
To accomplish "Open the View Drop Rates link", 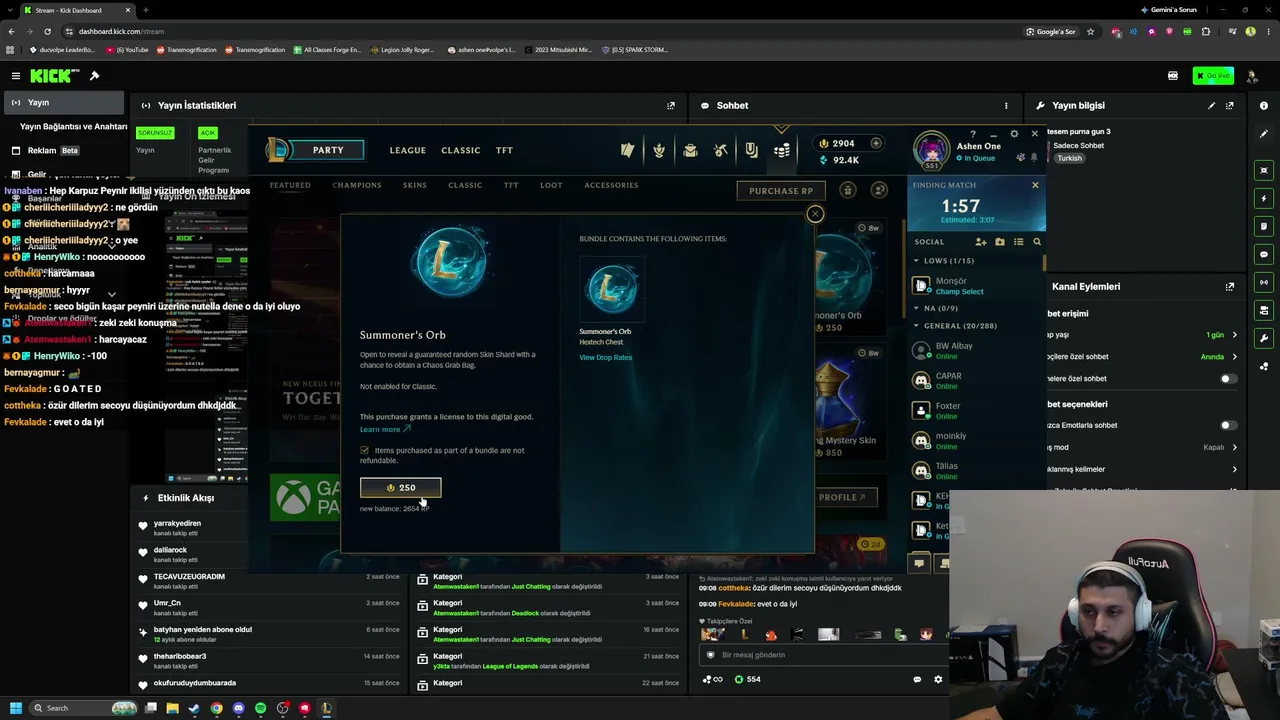I will pos(606,357).
